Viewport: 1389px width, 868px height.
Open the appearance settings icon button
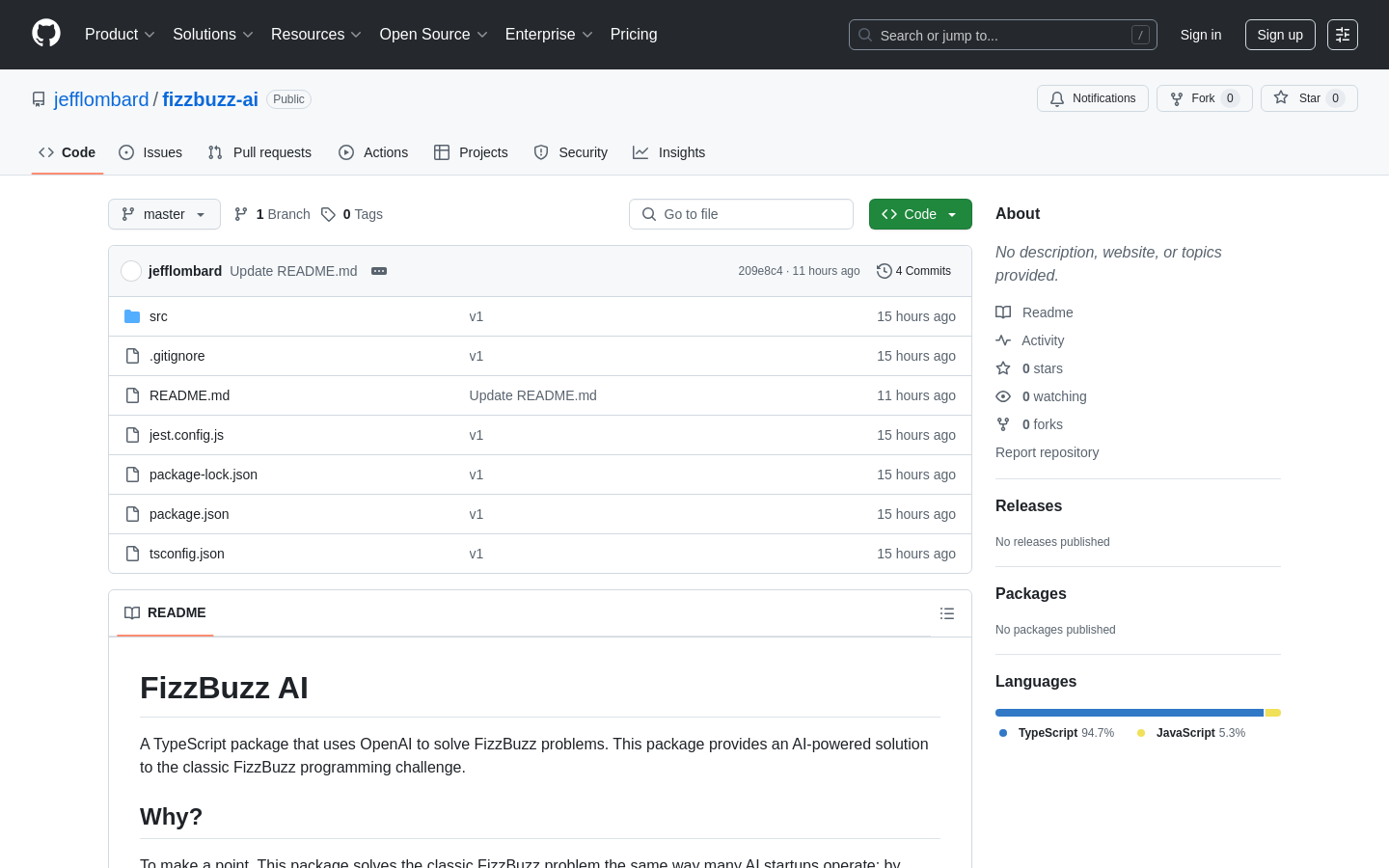(x=1343, y=35)
